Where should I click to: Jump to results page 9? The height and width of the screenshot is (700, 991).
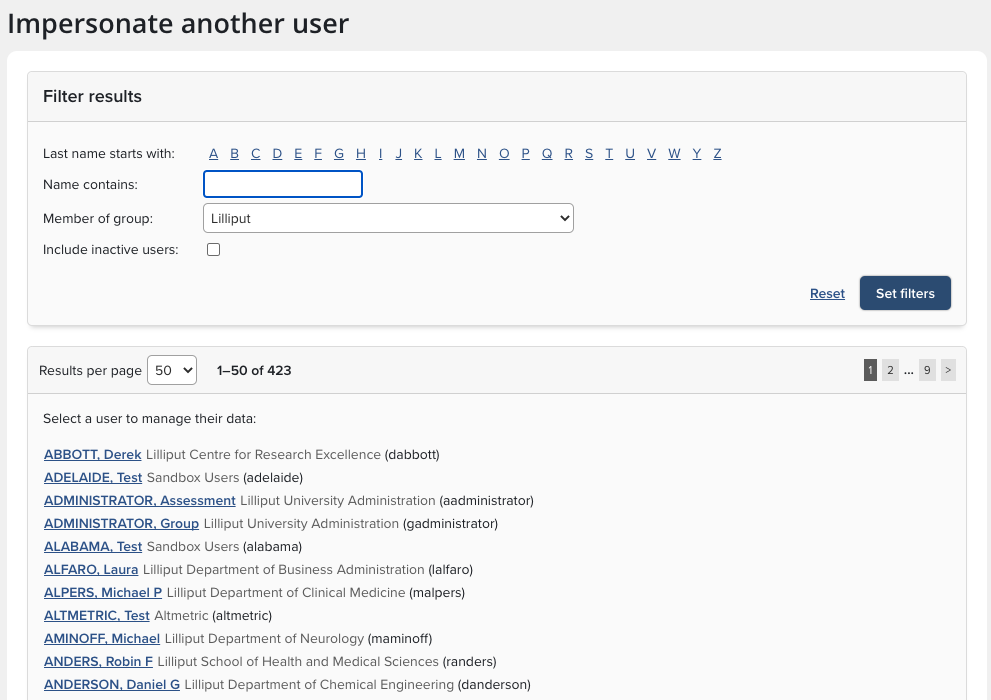coord(927,370)
